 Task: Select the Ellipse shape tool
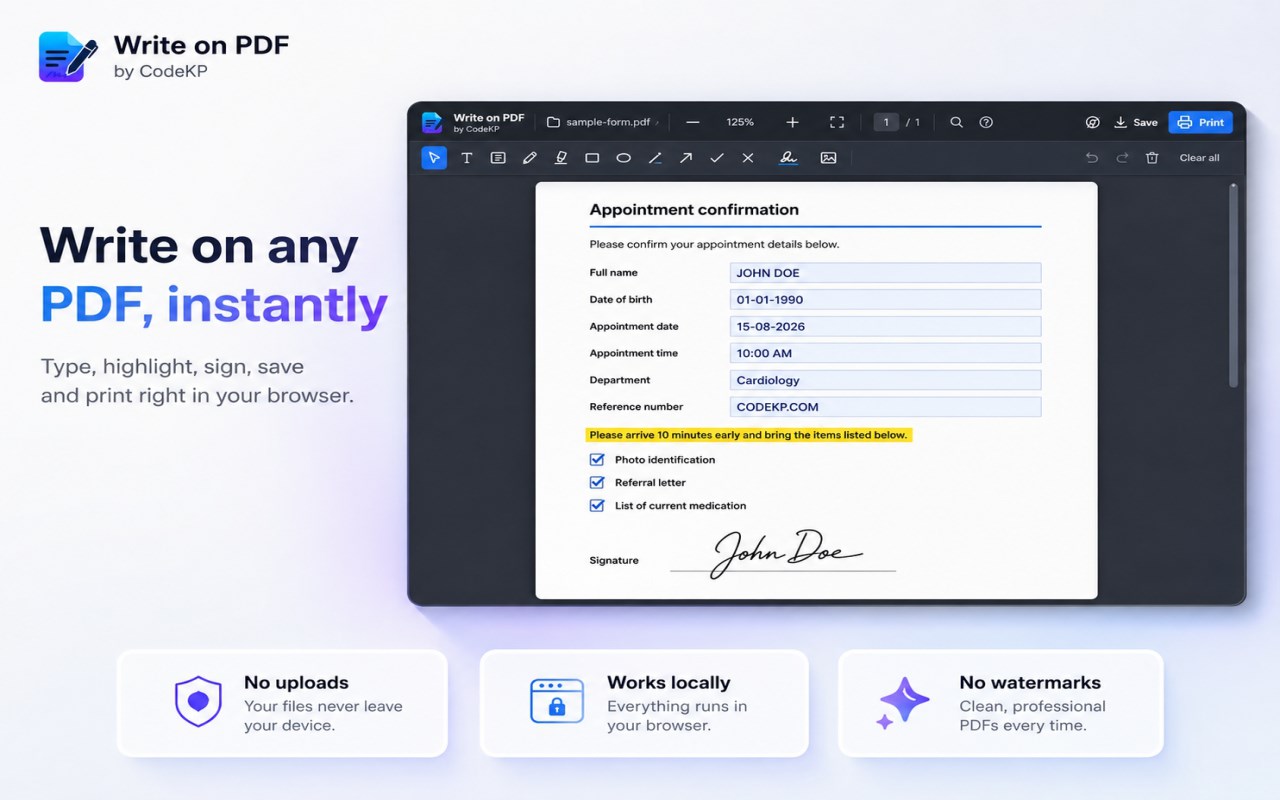623,158
